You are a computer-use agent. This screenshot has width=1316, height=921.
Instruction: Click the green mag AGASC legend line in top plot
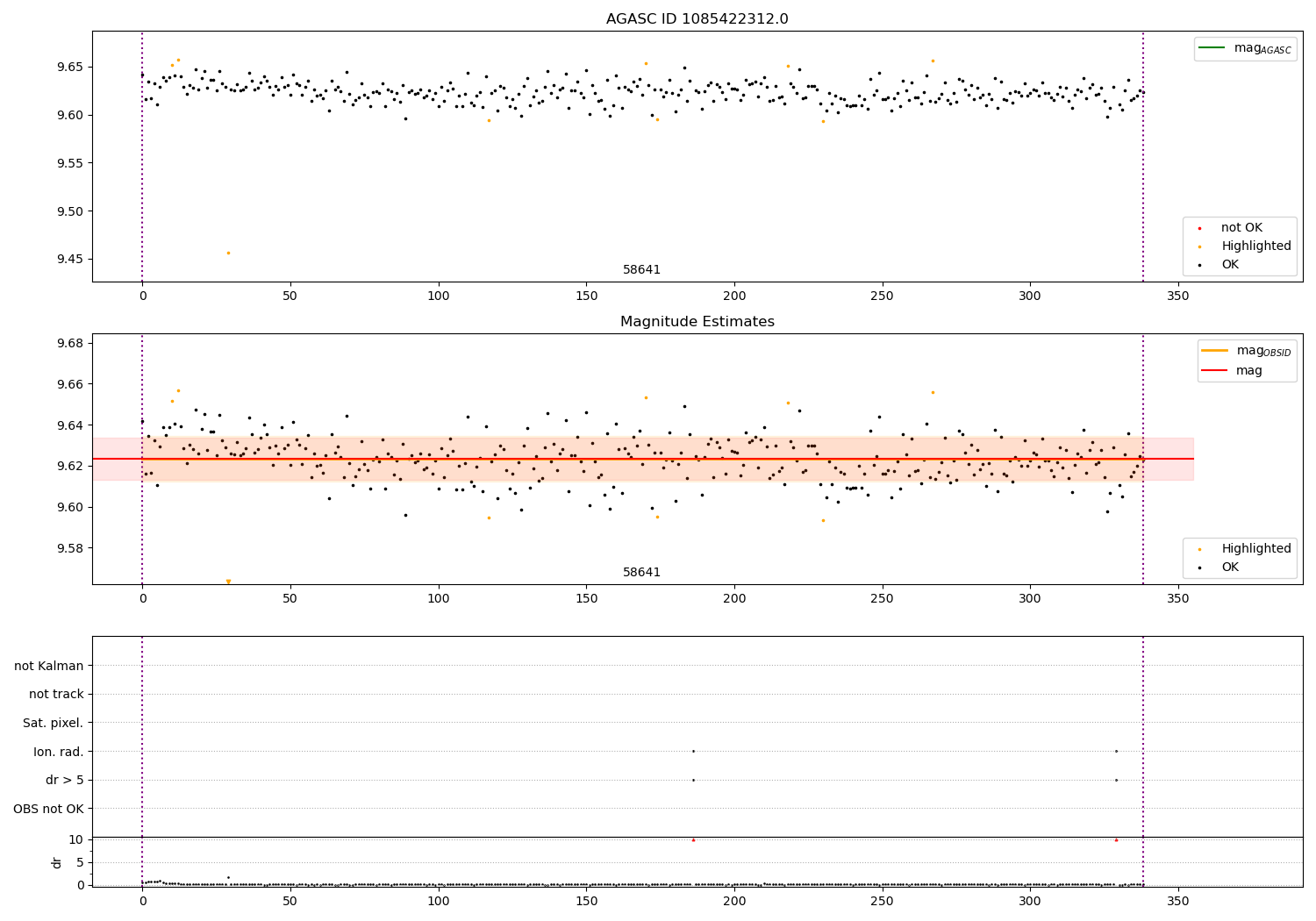[x=1212, y=47]
